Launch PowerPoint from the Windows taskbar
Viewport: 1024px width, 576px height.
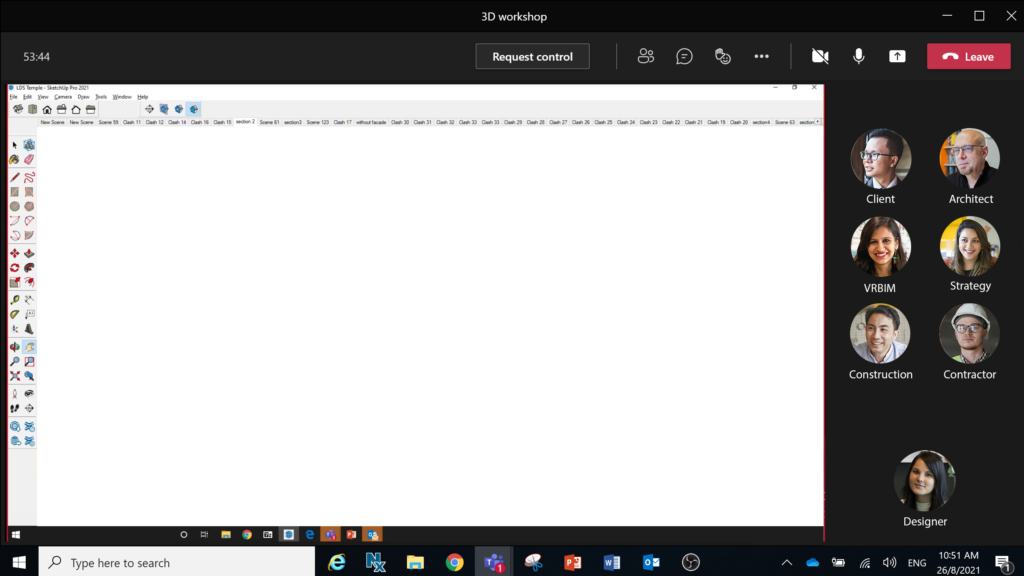pyautogui.click(x=572, y=562)
